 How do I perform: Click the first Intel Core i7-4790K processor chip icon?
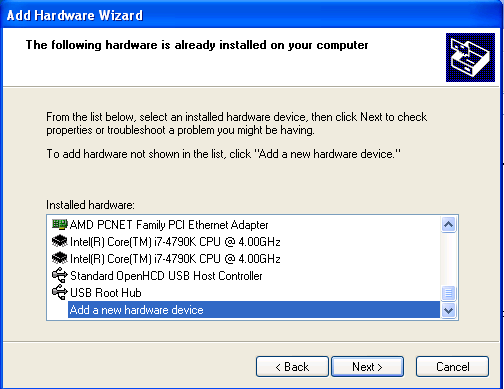pyautogui.click(x=60, y=241)
